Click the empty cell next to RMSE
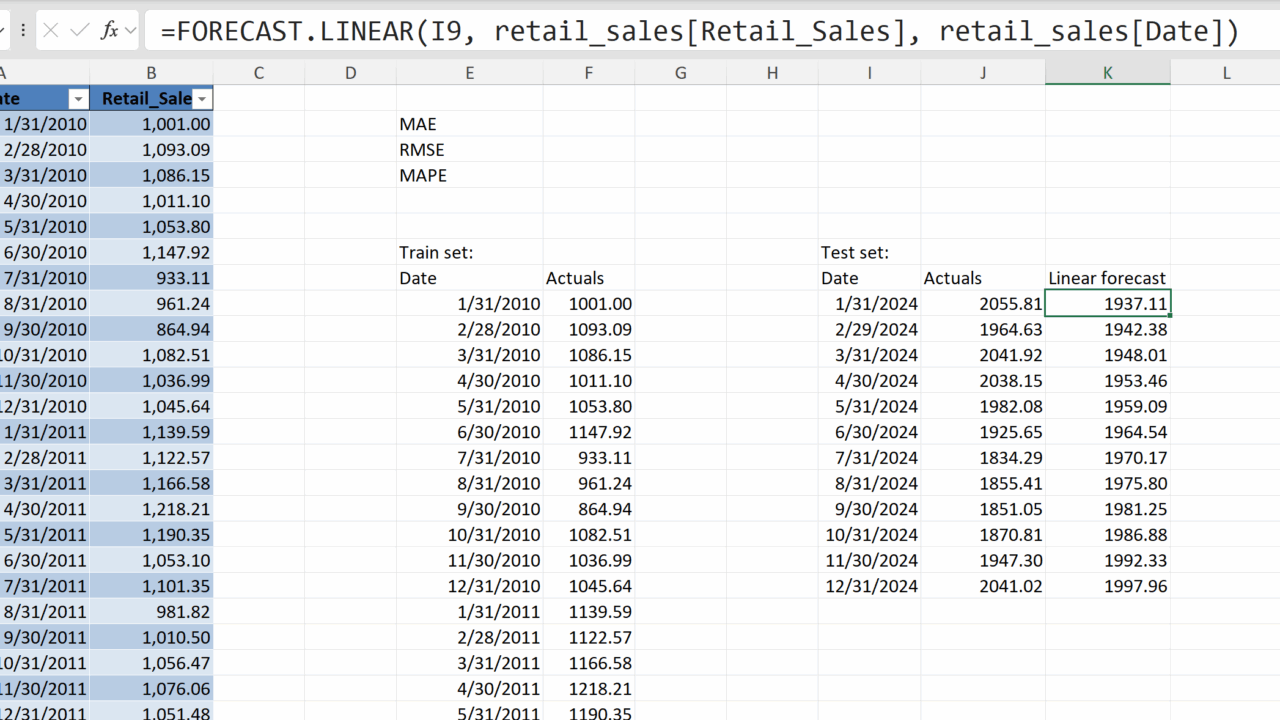This screenshot has height=720, width=1280. [x=588, y=150]
